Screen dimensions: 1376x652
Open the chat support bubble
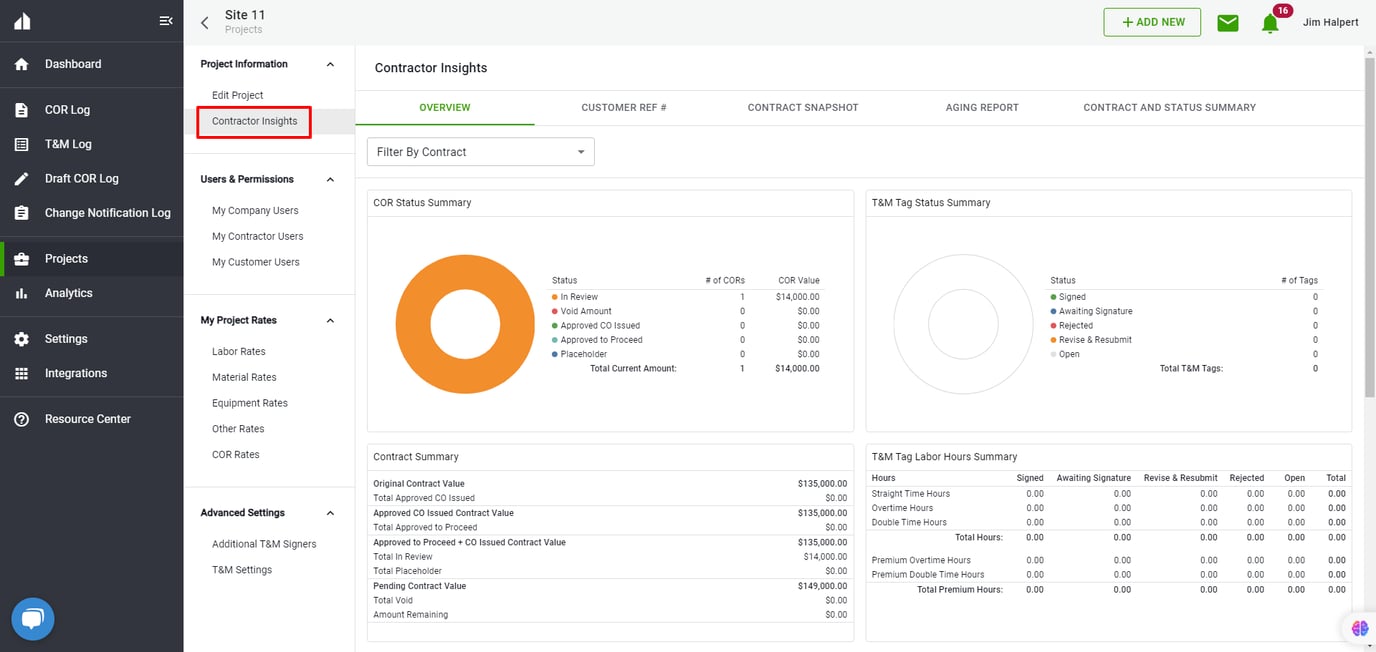click(x=32, y=618)
